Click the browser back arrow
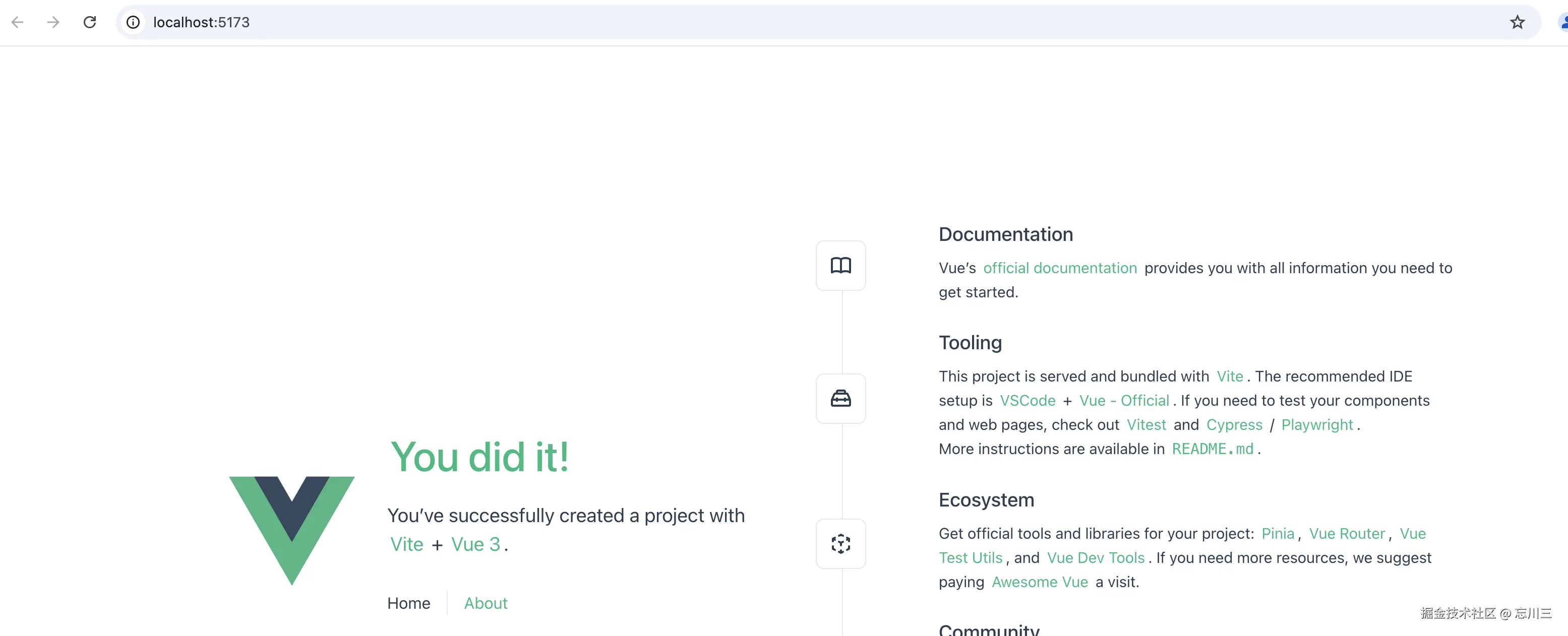This screenshot has height=636, width=1568. pos(17,23)
